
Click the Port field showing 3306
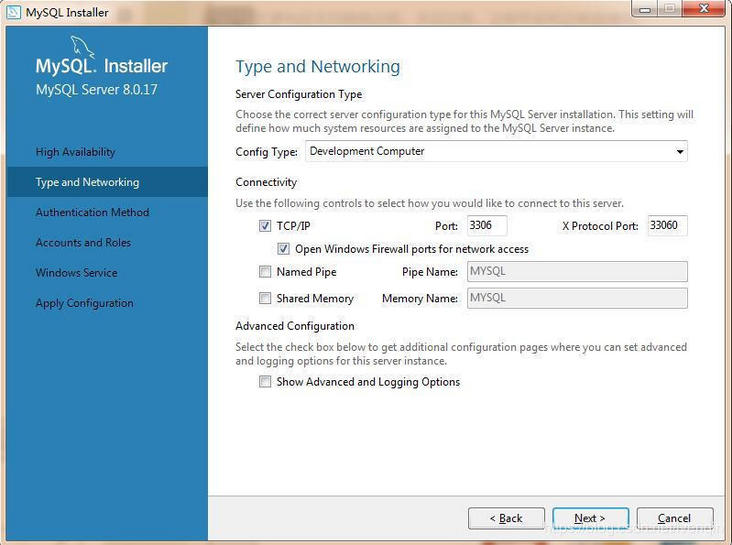coord(487,226)
